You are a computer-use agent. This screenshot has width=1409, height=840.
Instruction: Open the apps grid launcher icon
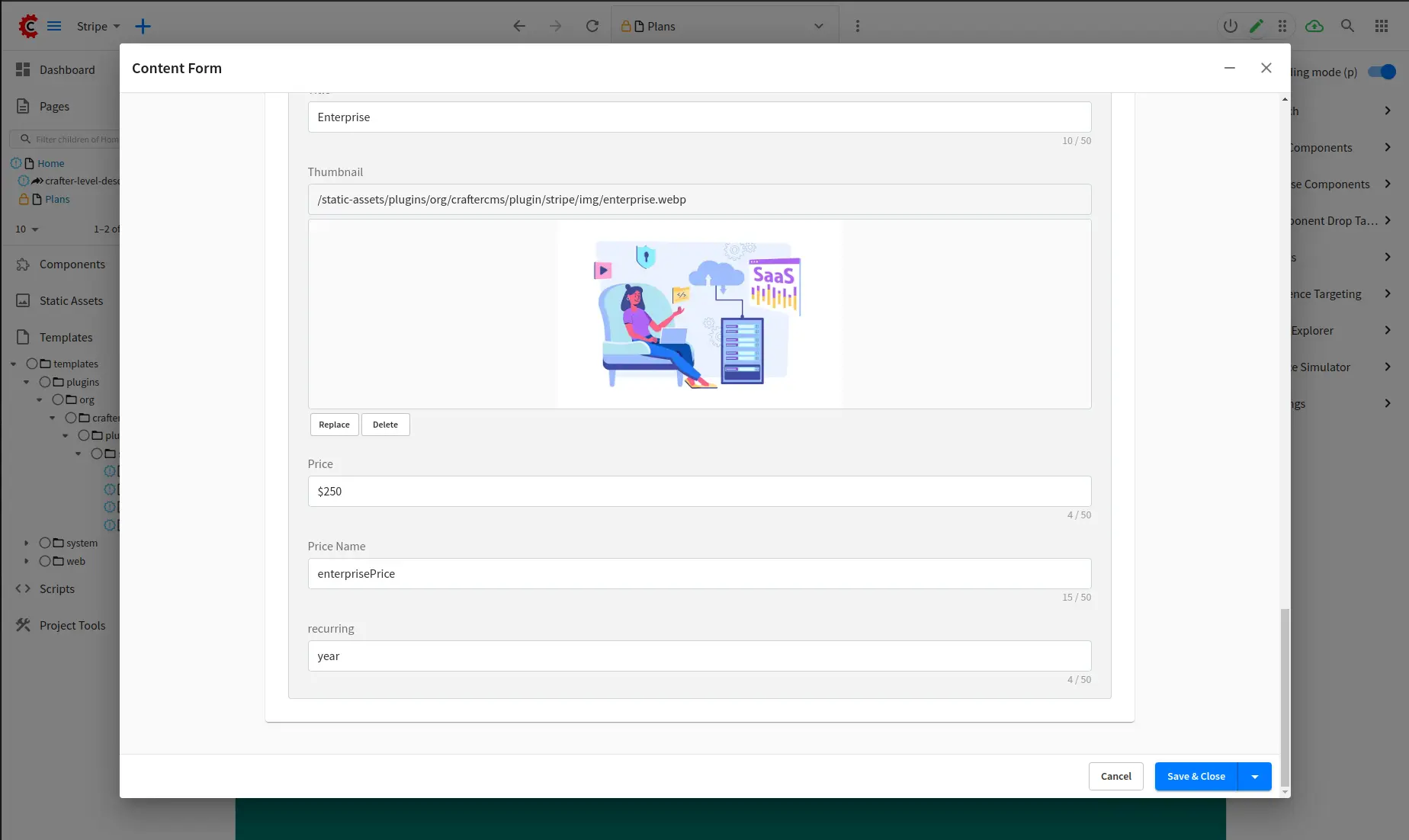tap(1381, 26)
